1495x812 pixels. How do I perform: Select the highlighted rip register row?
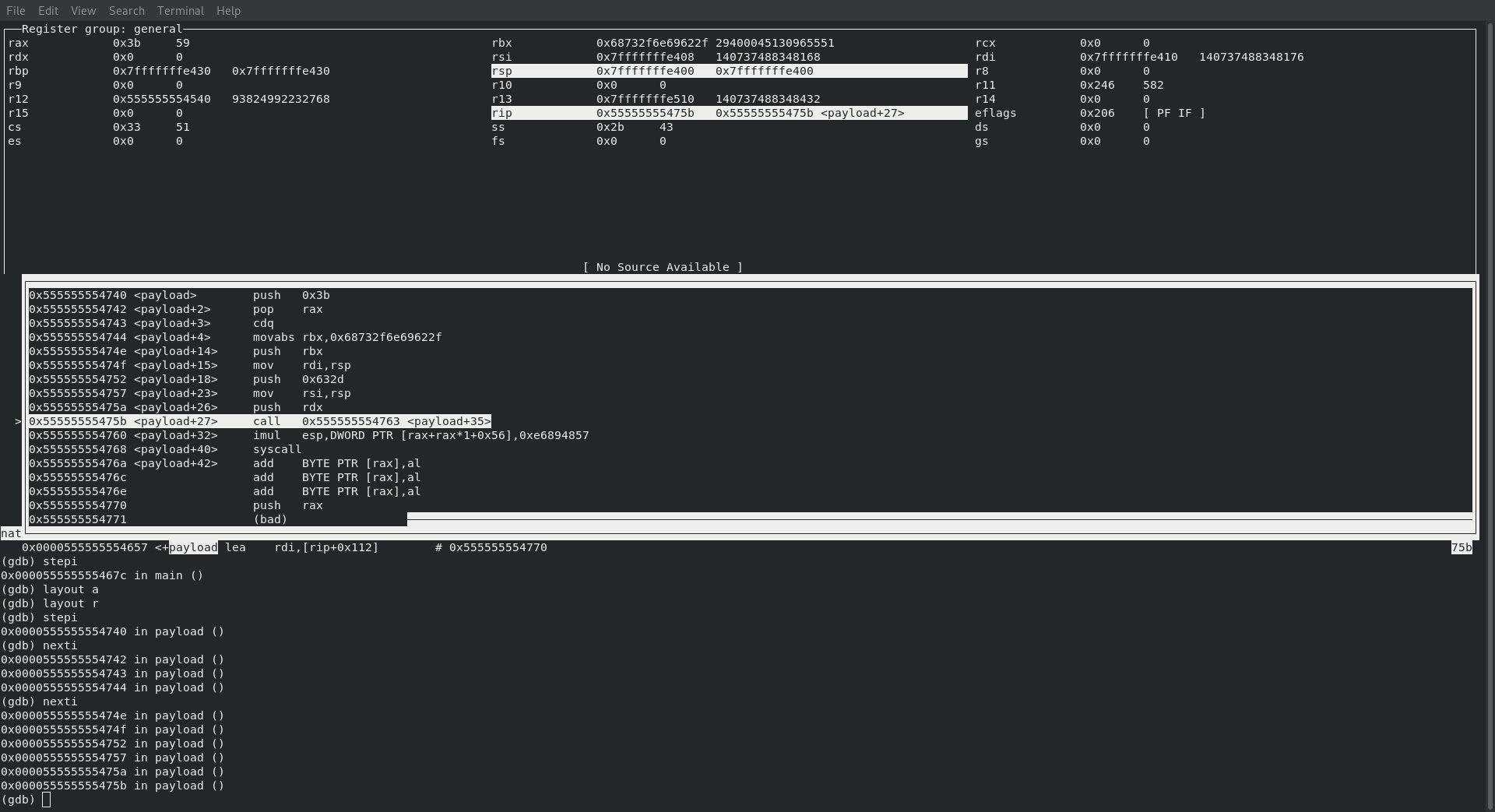point(728,113)
